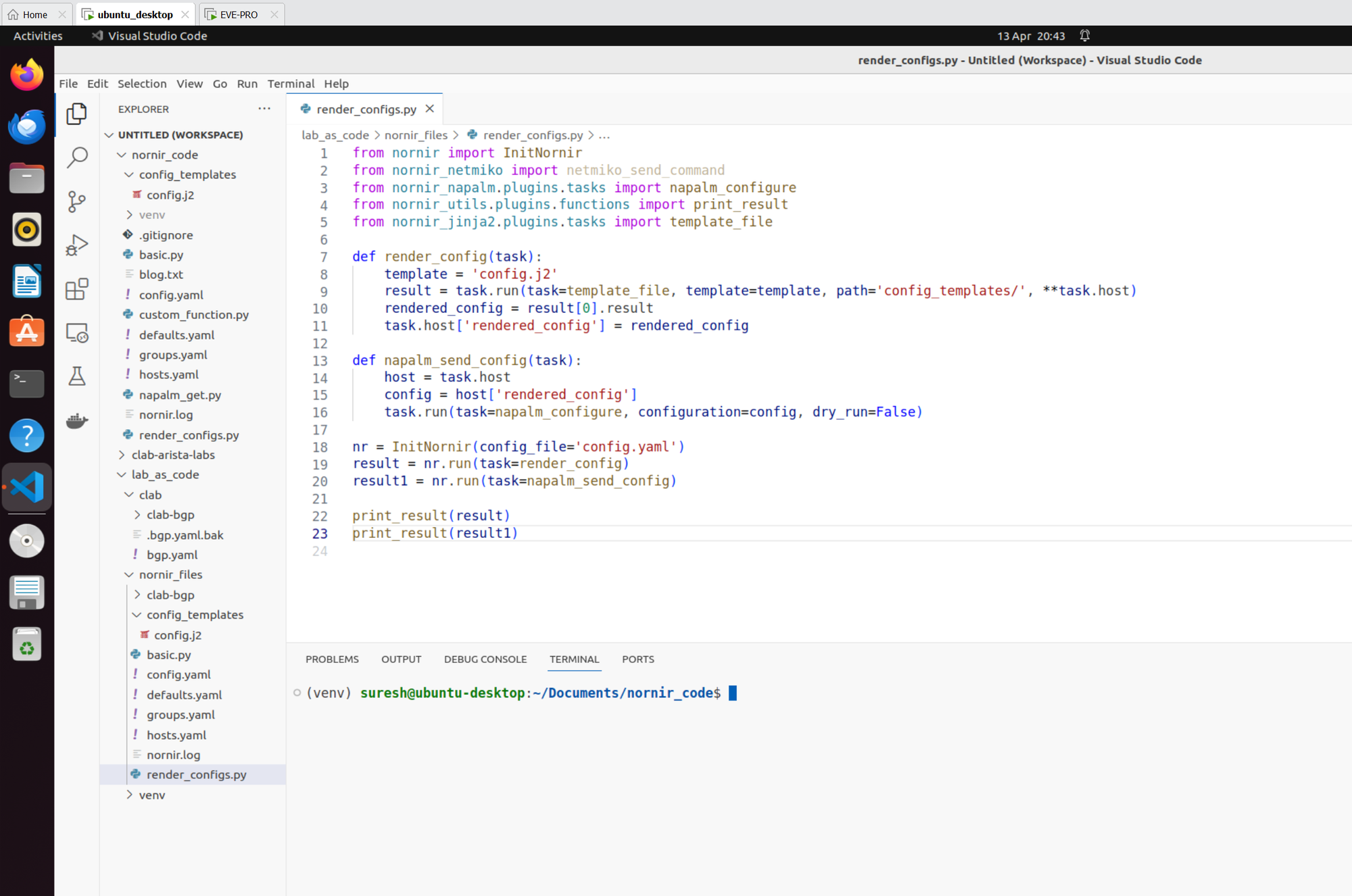Click the notification bell in top bar
Image resolution: width=1352 pixels, height=896 pixels.
coord(1084,36)
